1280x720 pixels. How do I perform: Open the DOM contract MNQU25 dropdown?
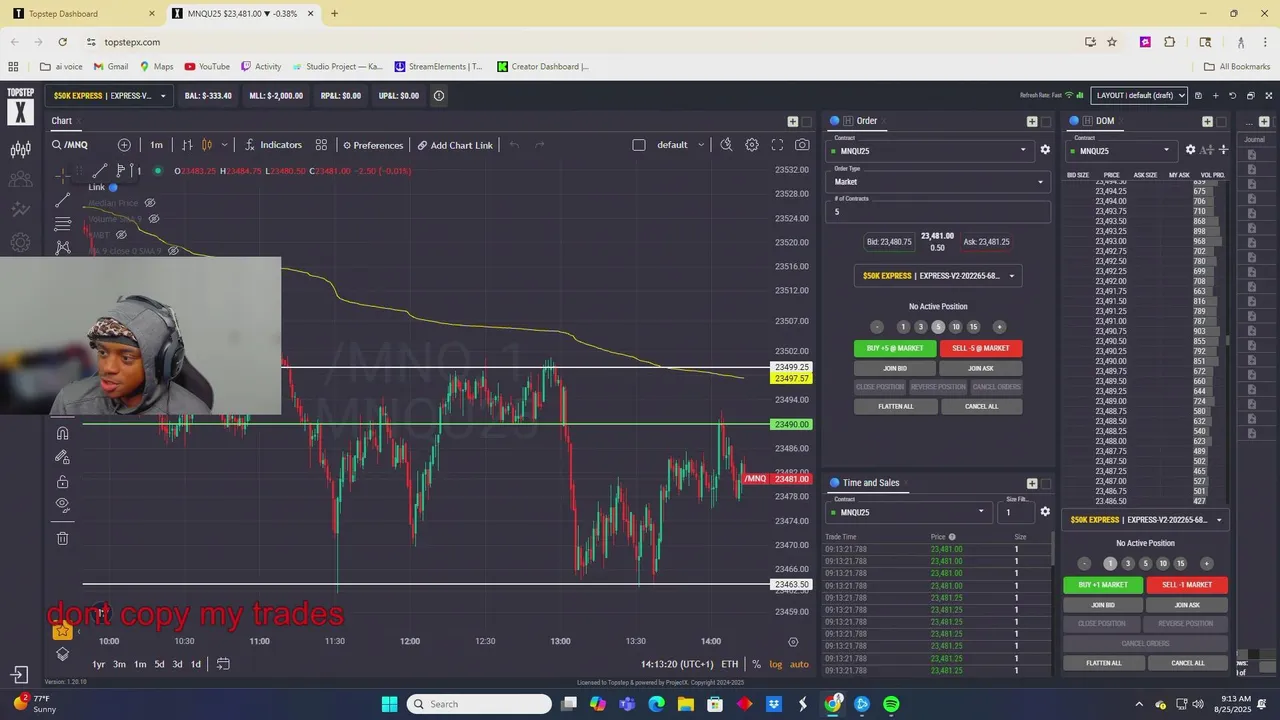tap(1120, 151)
